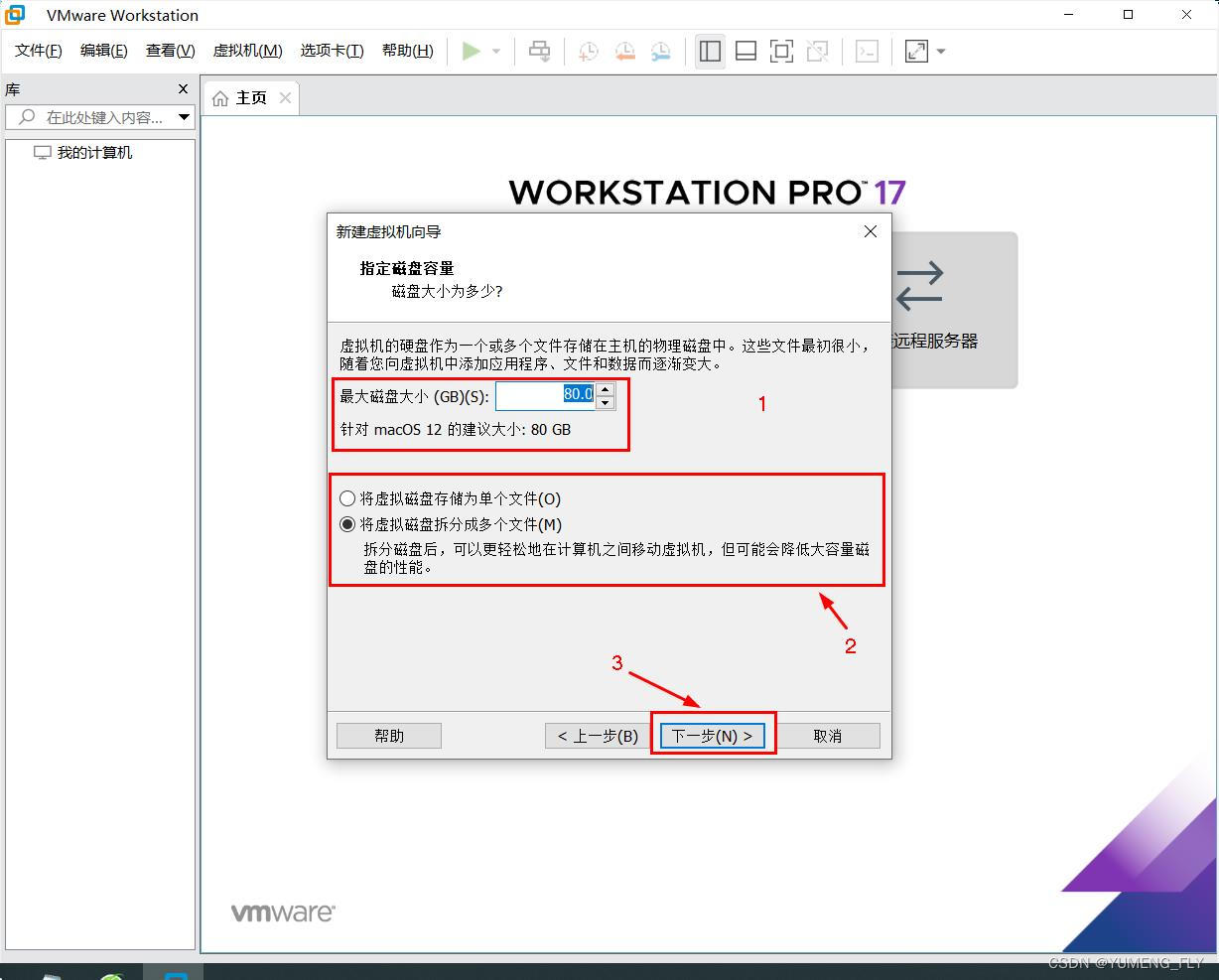The height and width of the screenshot is (980, 1219).
Task: Click the 远程服务器 connect tile
Action: (x=953, y=310)
